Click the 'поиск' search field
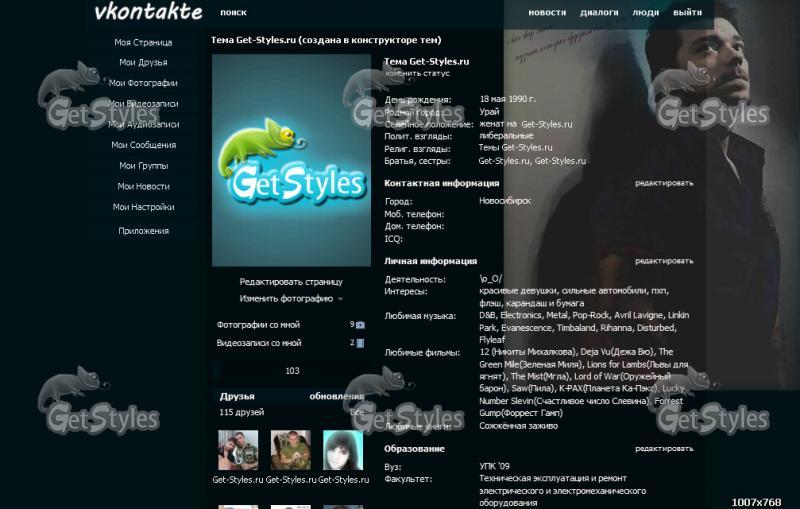 pos(233,13)
